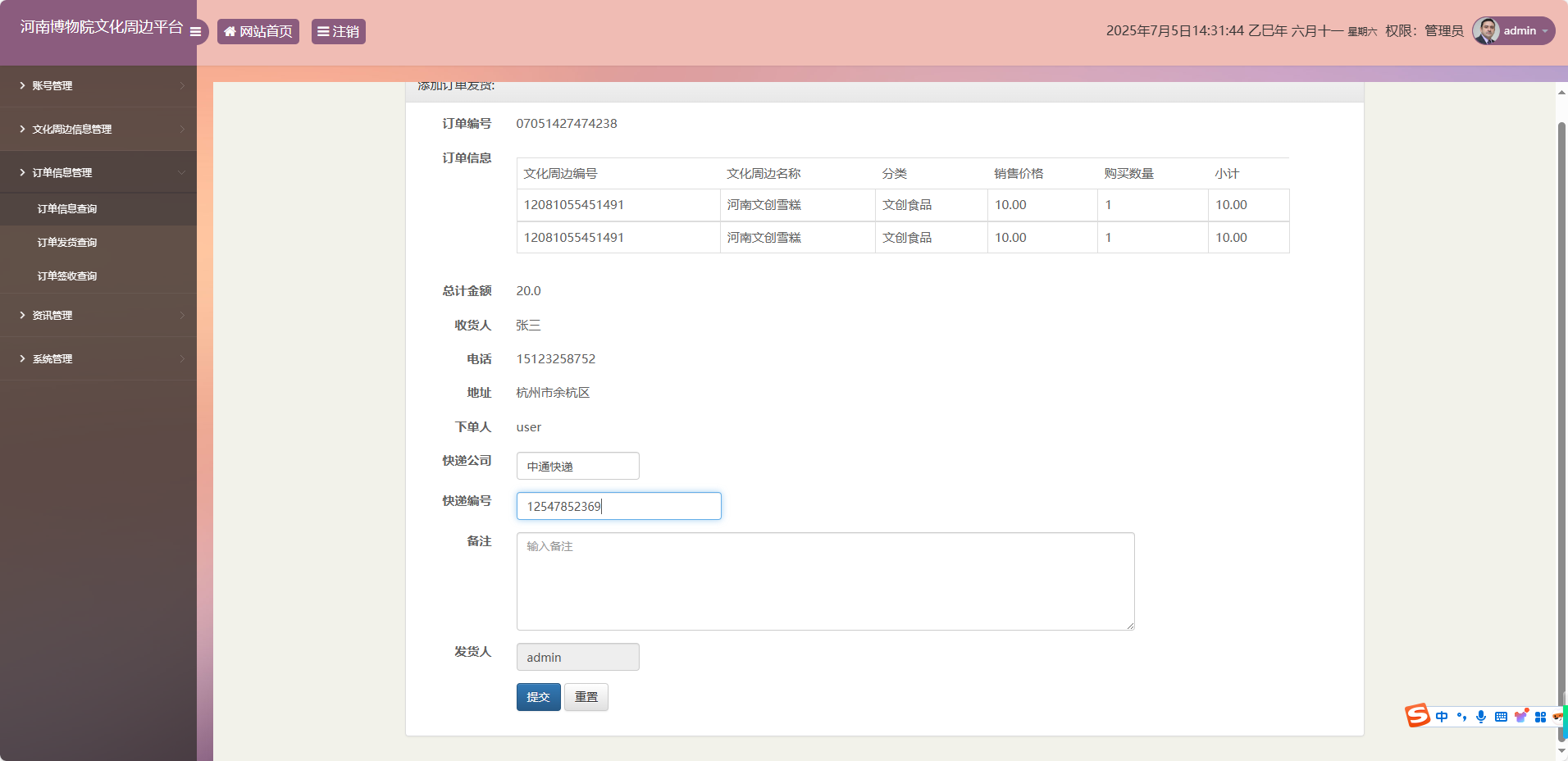
Task: Click the logout icon on 注销 button
Action: (324, 31)
